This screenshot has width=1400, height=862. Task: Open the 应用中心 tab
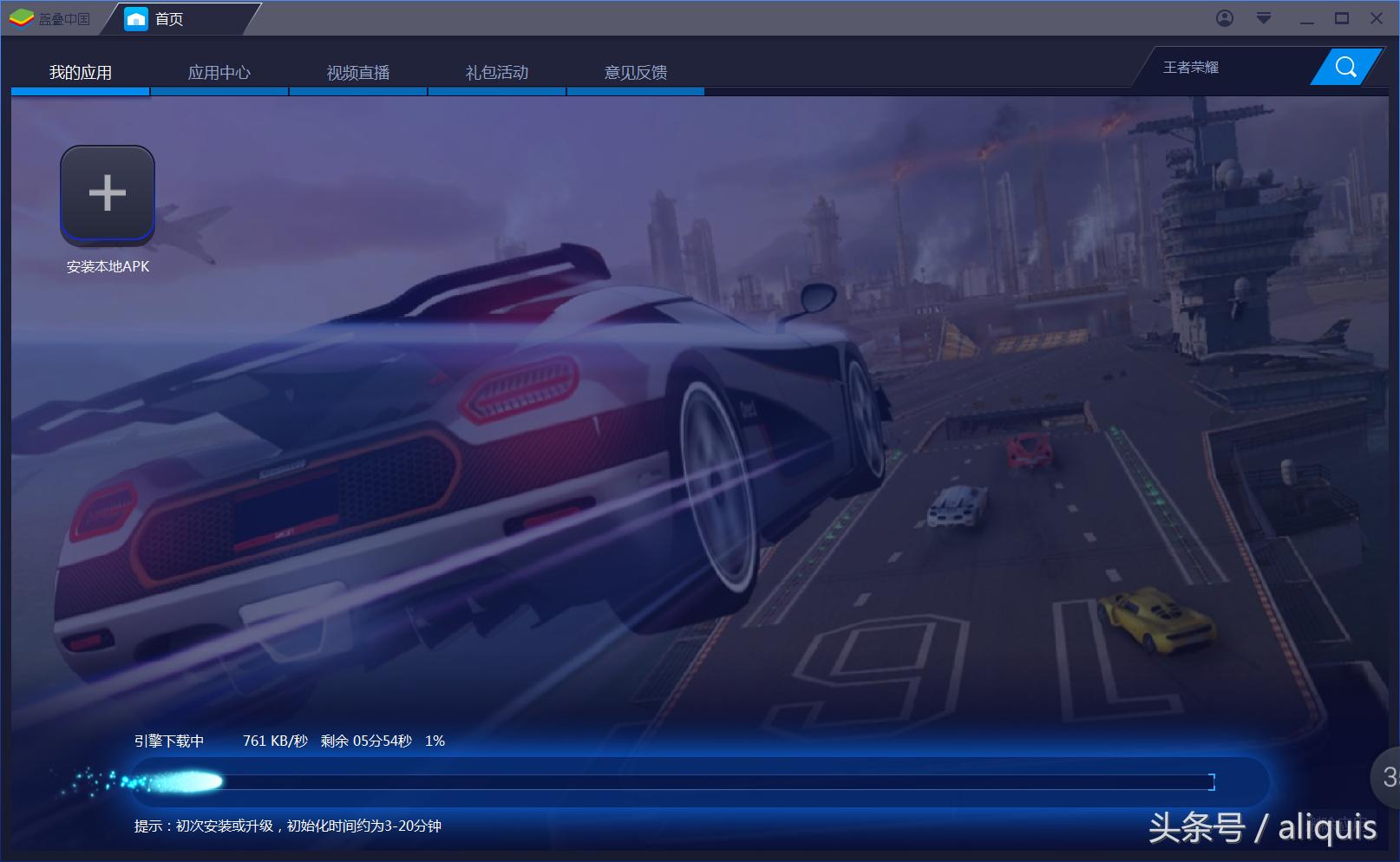click(x=219, y=73)
